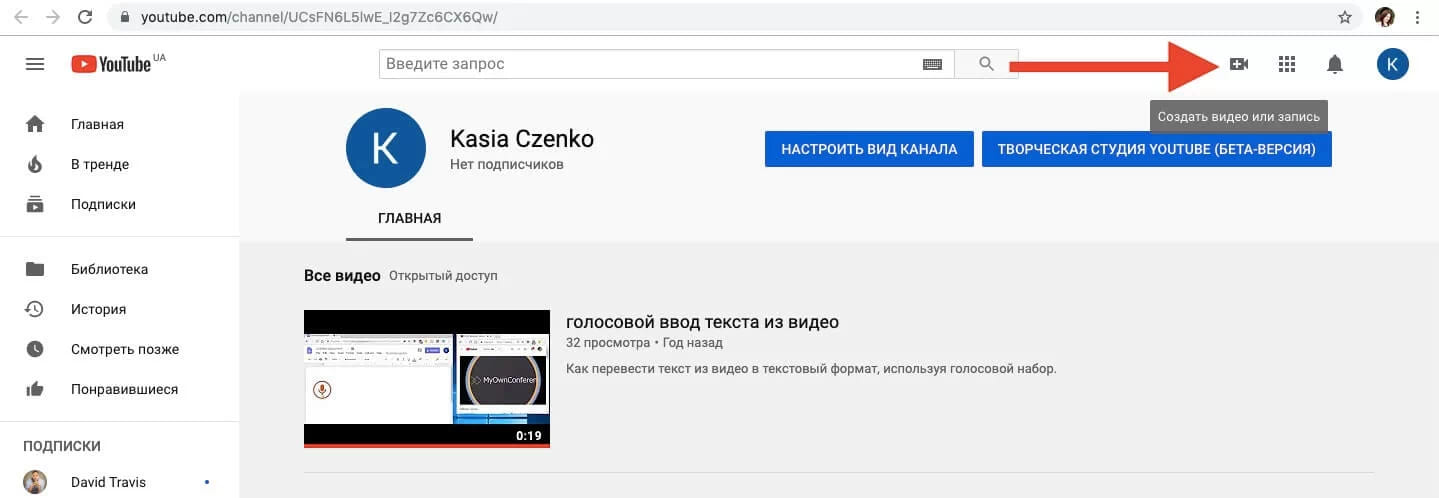Click the Все видео heading link
This screenshot has height=498, width=1439.
pos(342,275)
